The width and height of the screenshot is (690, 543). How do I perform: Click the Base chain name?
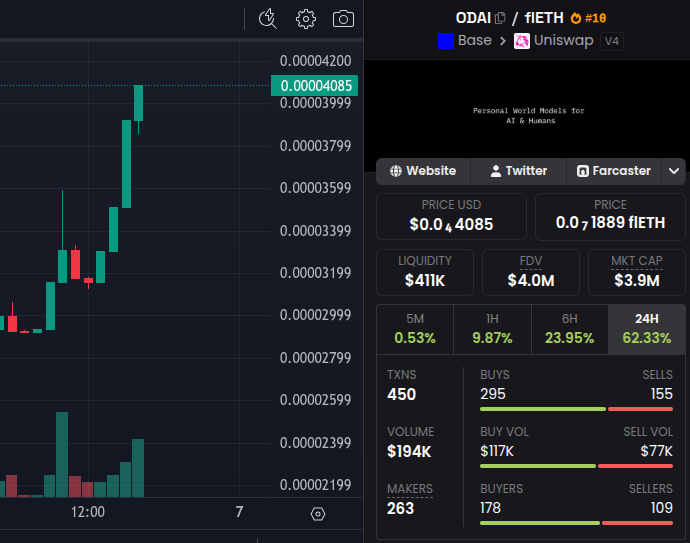coord(474,40)
